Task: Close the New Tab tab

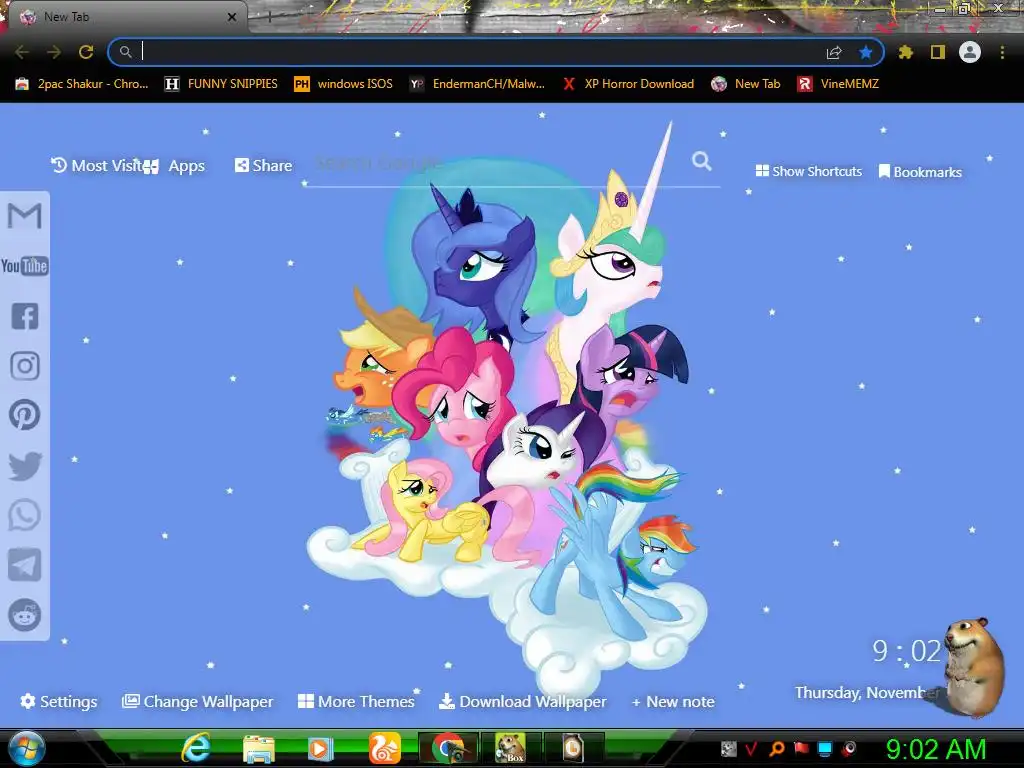Action: (232, 17)
